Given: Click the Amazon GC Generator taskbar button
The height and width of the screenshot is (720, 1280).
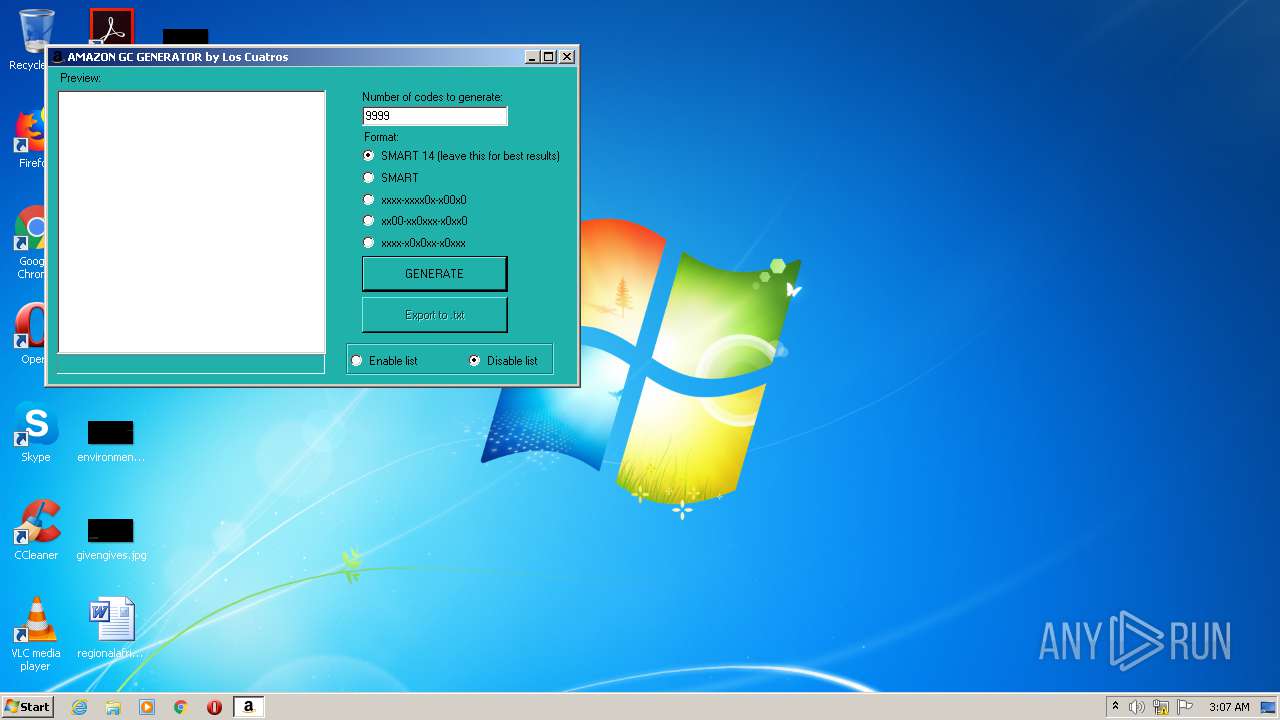Looking at the screenshot, I should pyautogui.click(x=248, y=707).
